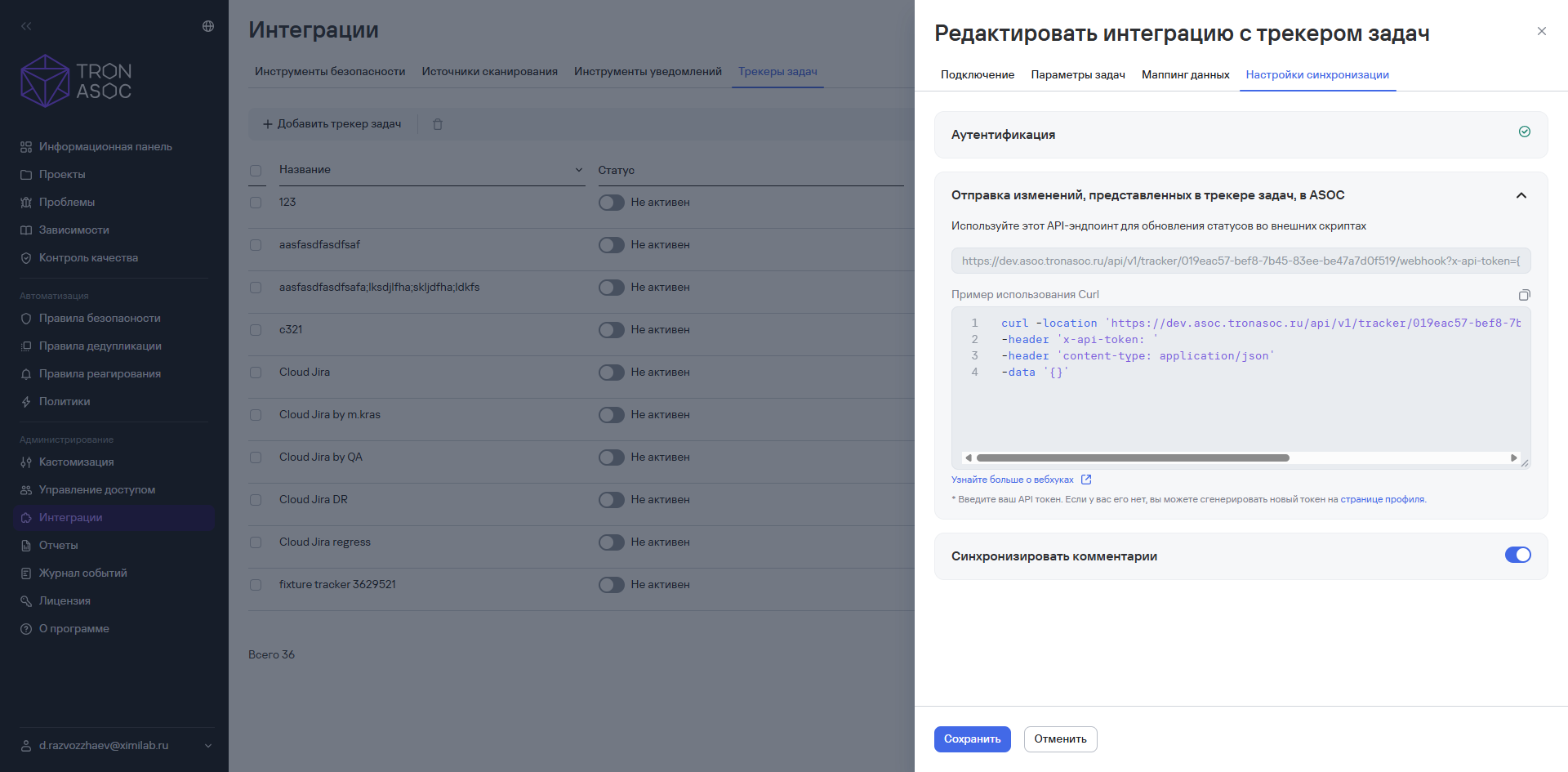The height and width of the screenshot is (772, 1568).
Task: Open Зависимости icon in sidebar
Action: [26, 230]
